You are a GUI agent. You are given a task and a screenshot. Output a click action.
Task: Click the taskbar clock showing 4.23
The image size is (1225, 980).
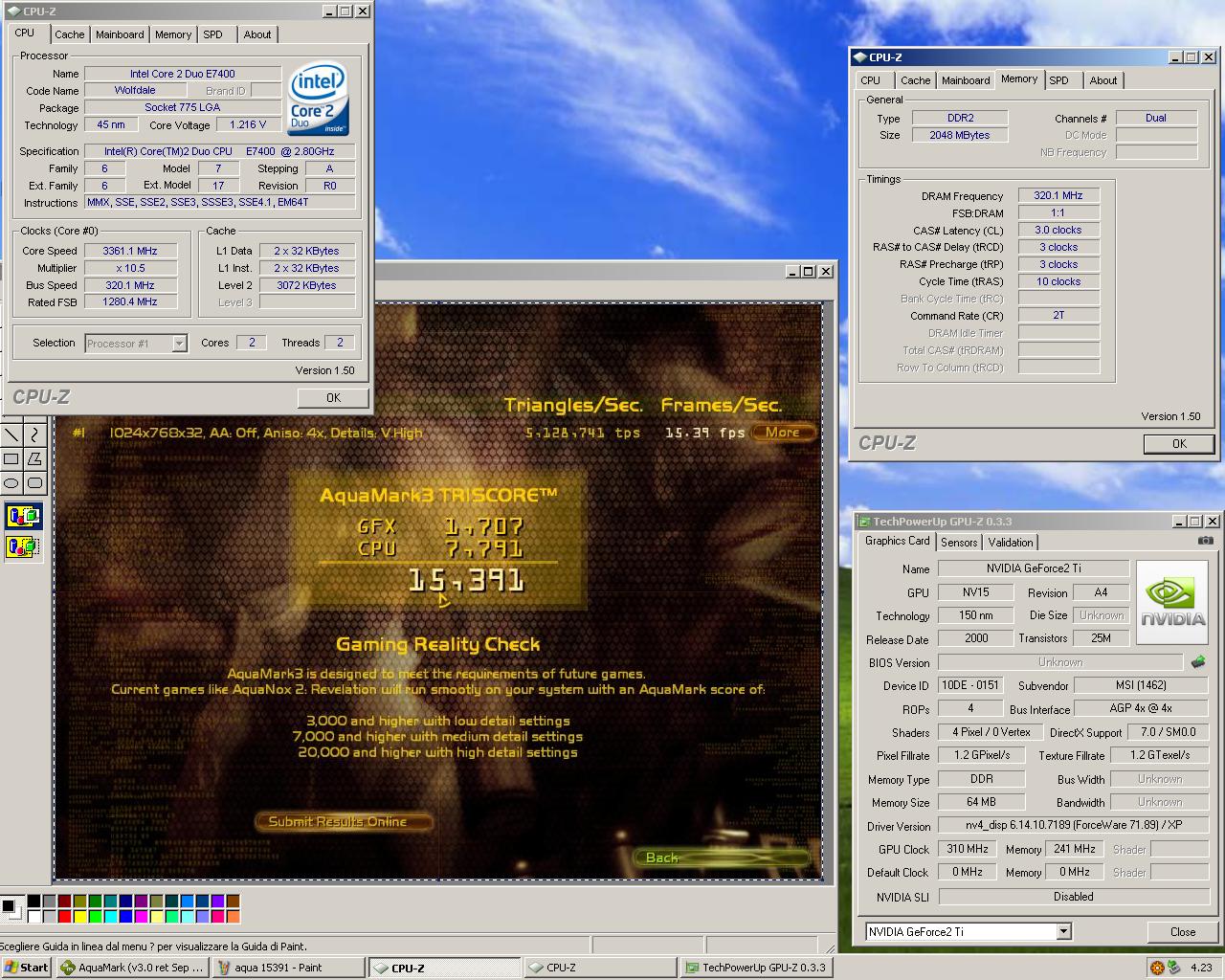pyautogui.click(x=1201, y=968)
